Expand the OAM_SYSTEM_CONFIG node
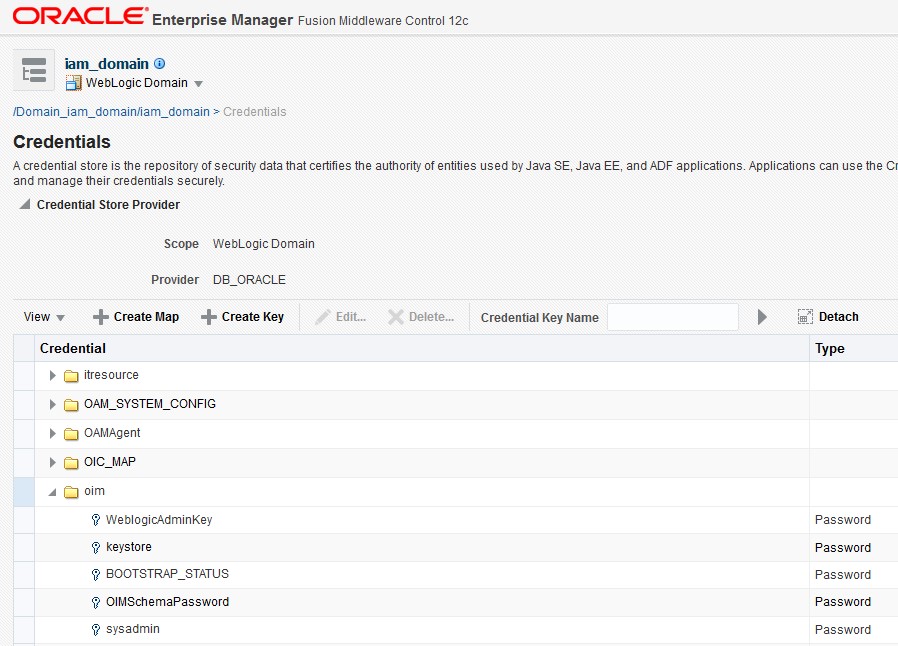Image resolution: width=898 pixels, height=646 pixels. click(52, 404)
